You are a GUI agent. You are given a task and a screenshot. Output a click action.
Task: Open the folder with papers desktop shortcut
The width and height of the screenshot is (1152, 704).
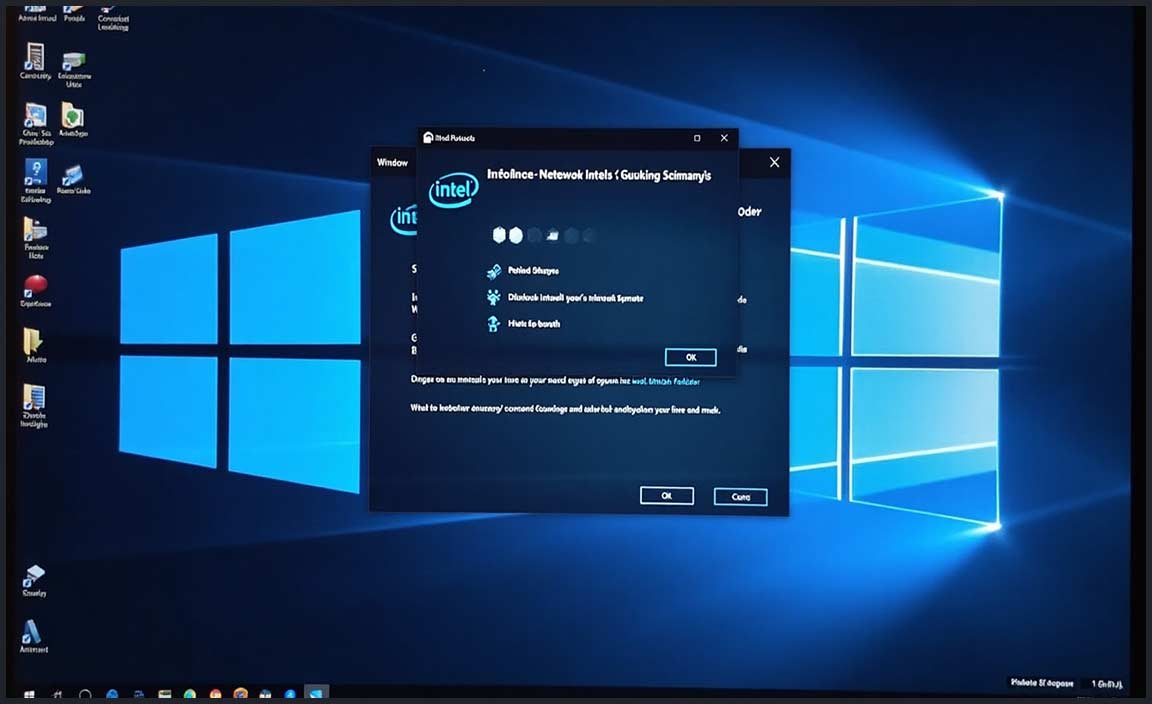tap(35, 230)
